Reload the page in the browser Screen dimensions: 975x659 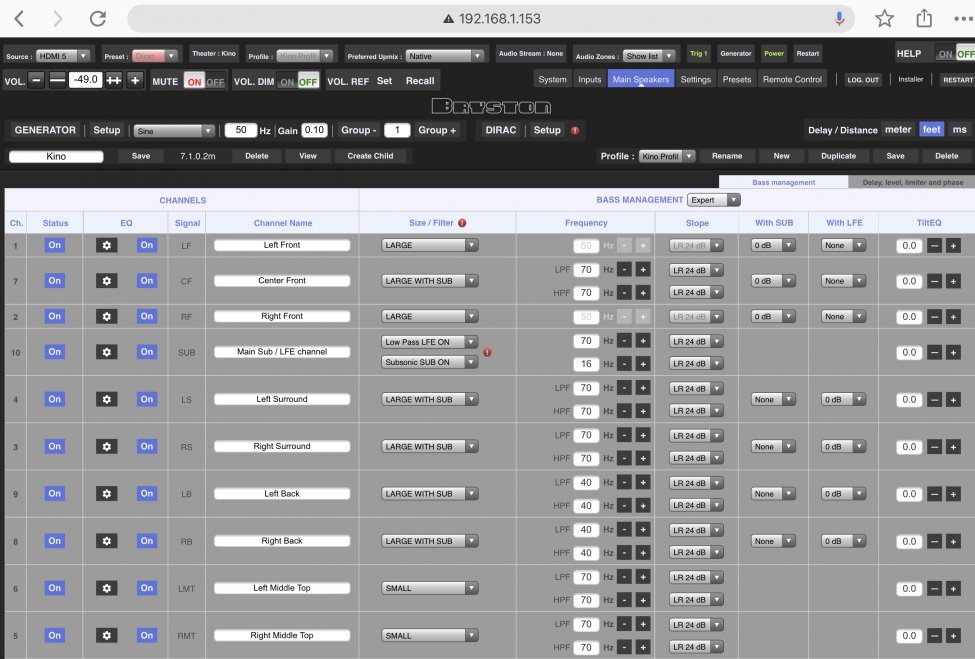click(98, 19)
